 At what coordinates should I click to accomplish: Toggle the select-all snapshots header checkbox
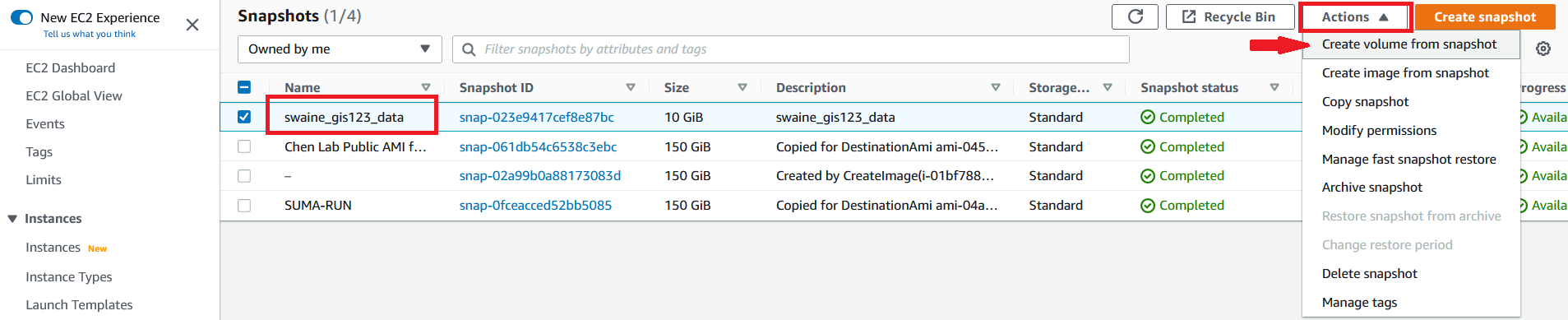pyautogui.click(x=244, y=87)
